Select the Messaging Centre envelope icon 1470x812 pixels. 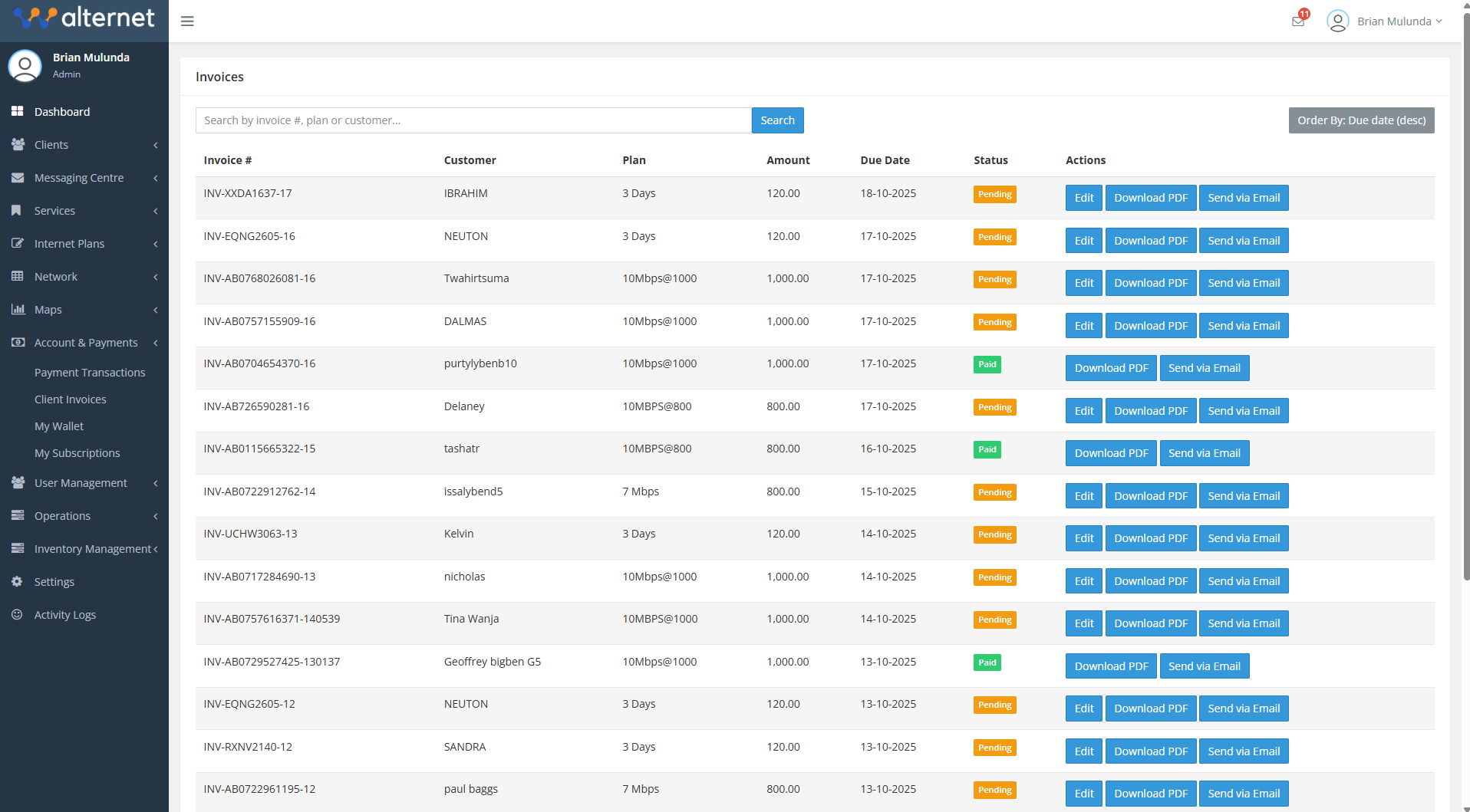18,178
